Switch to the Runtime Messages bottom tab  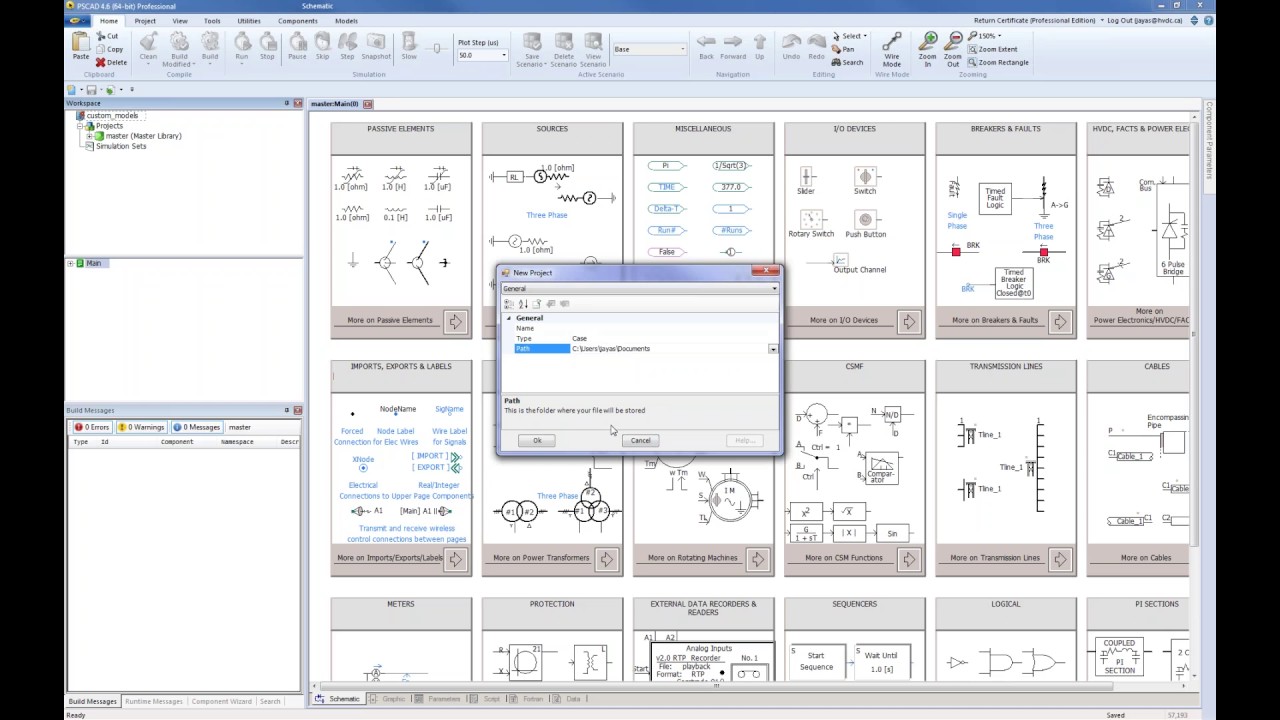[x=153, y=702]
